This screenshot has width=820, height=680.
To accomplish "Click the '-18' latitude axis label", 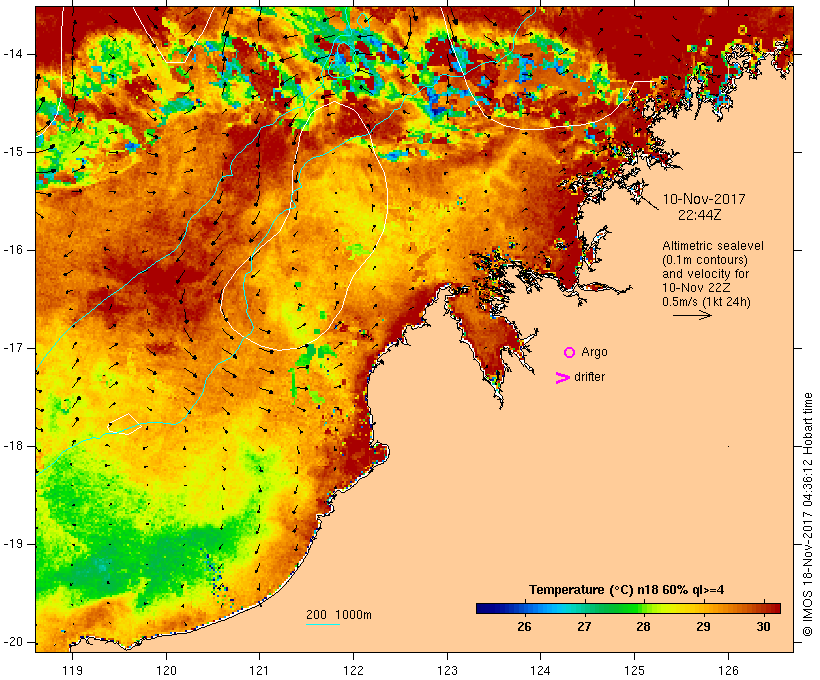I will pos(13,446).
